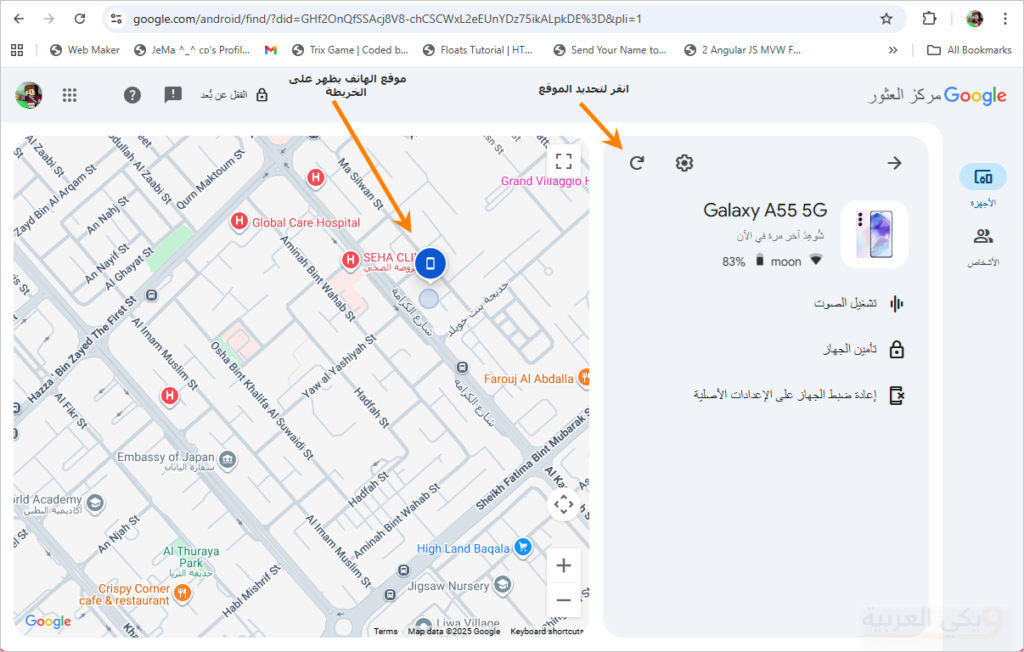The width and height of the screenshot is (1024, 652).
Task: Open Trix Game bookmark
Action: tap(350, 50)
